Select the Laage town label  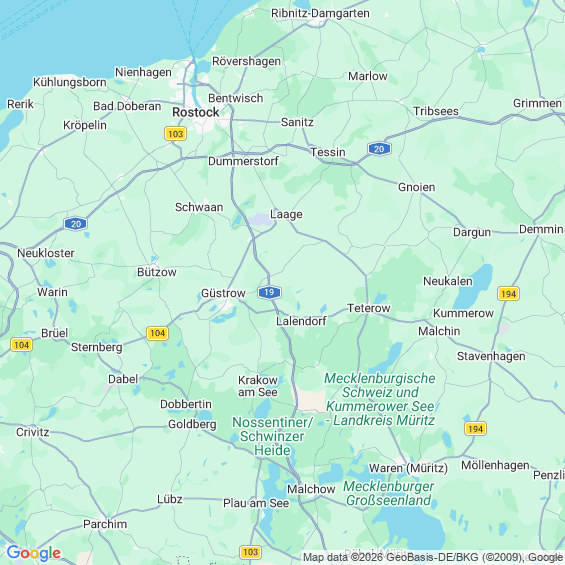click(286, 214)
